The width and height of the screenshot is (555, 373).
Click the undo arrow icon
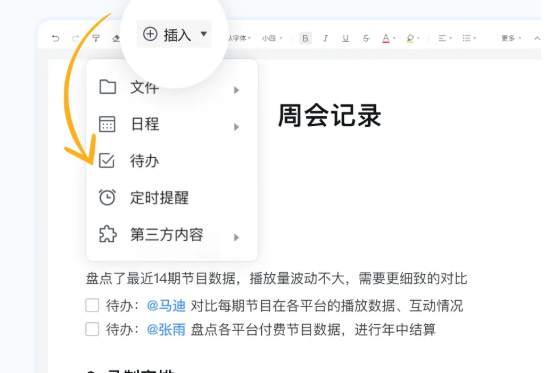pos(56,38)
